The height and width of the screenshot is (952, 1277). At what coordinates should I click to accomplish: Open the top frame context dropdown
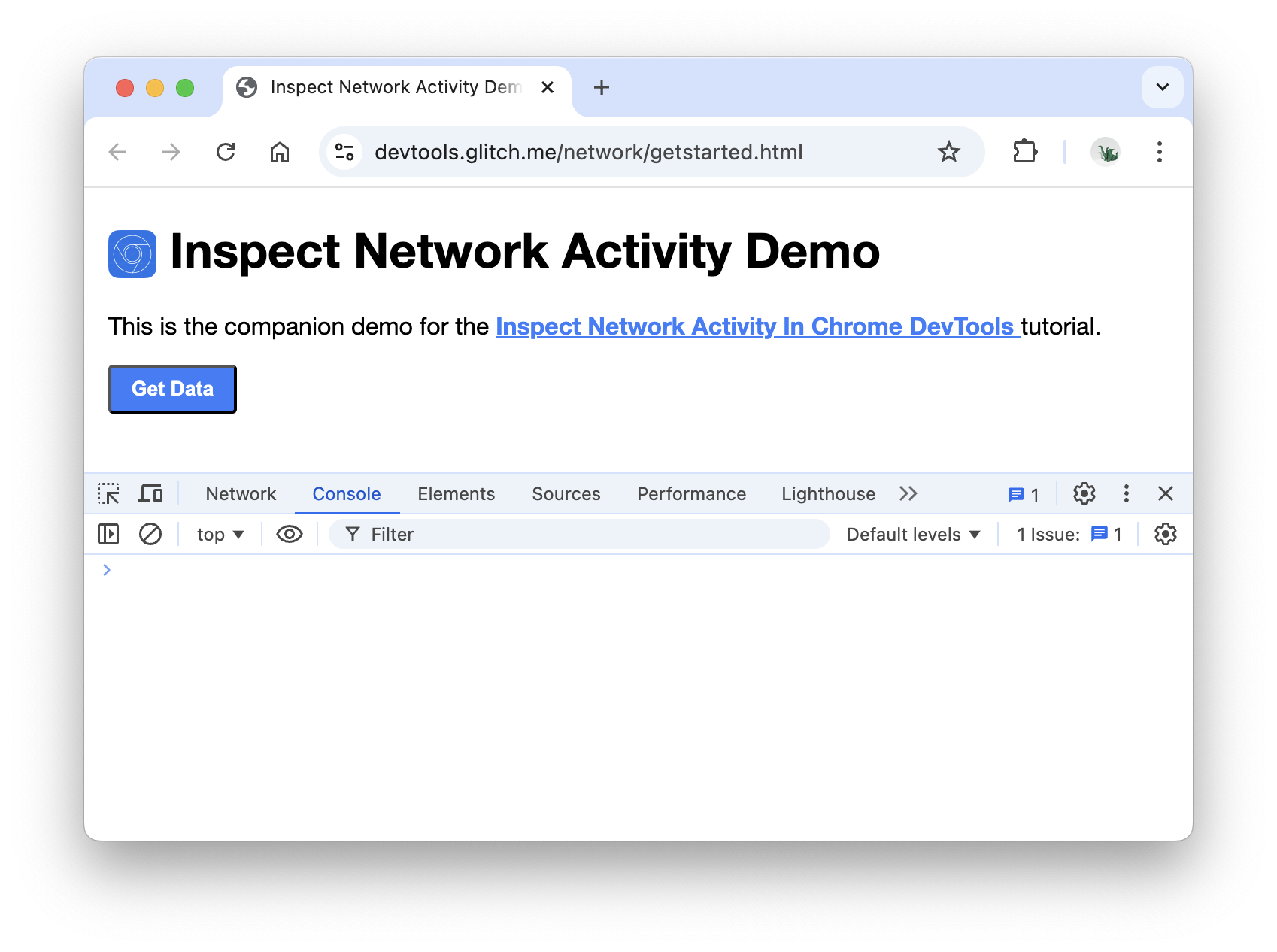coord(218,534)
